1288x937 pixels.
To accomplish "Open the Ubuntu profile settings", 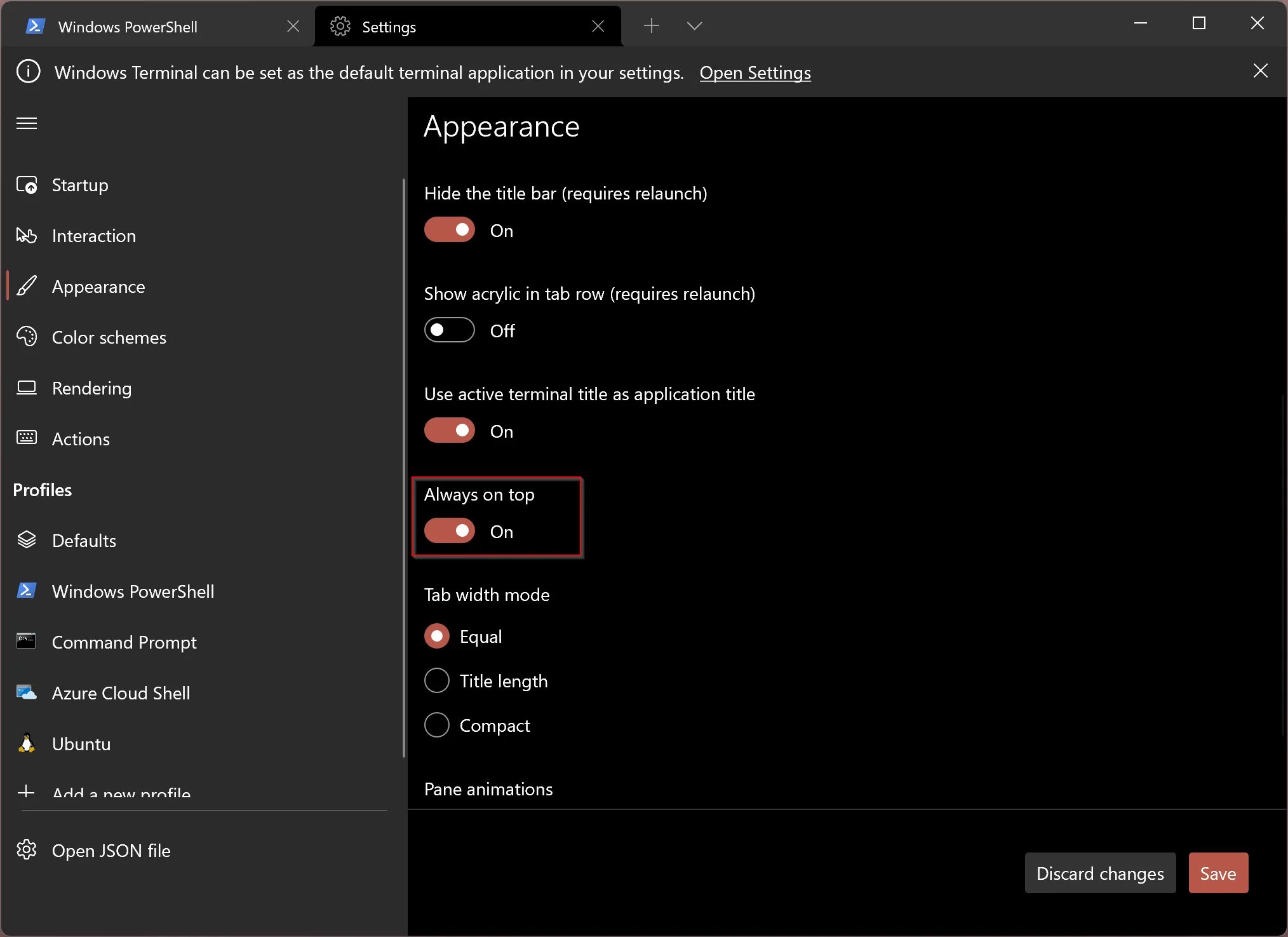I will [81, 744].
